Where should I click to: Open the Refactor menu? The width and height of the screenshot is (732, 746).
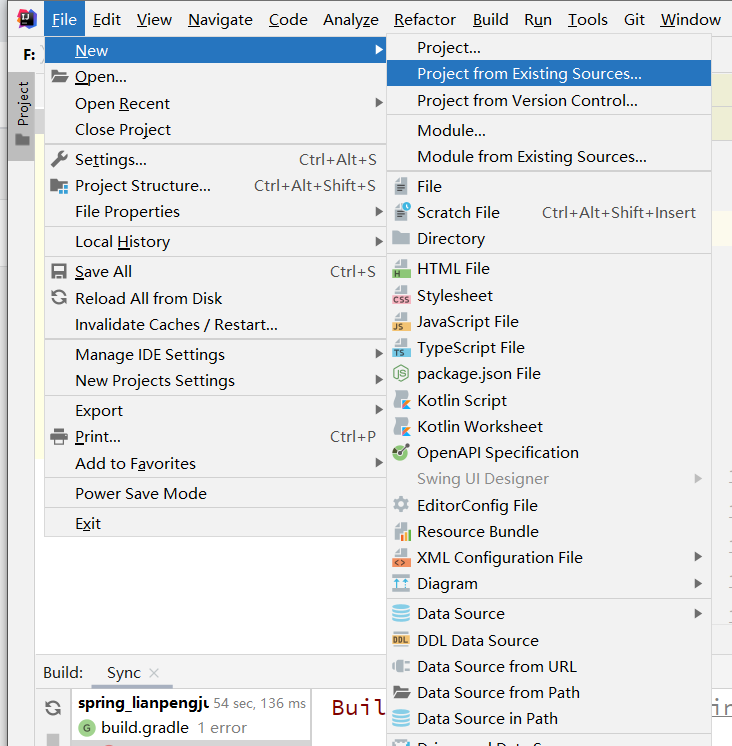point(425,20)
